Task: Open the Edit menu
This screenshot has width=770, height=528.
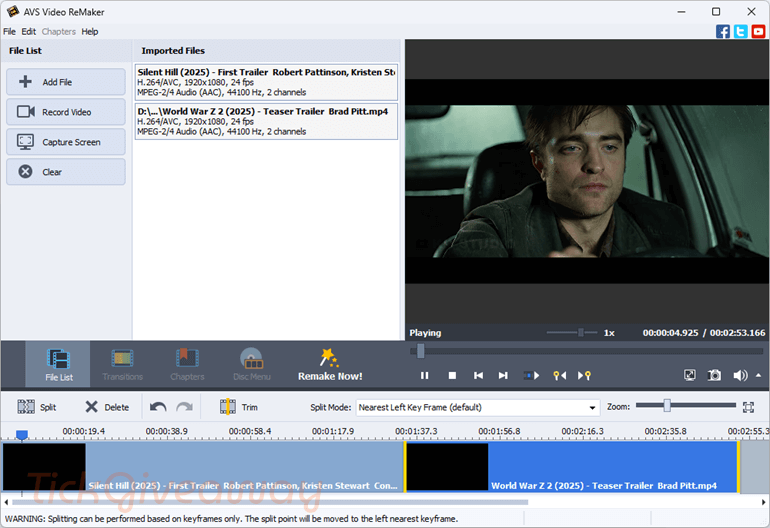Action: coord(28,31)
